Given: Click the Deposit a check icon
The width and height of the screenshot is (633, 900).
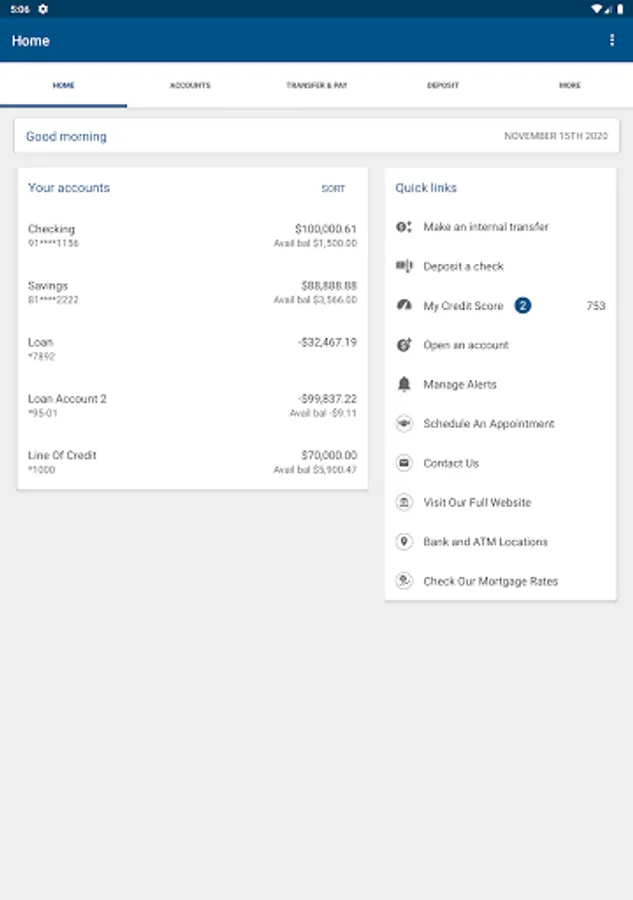Looking at the screenshot, I should (404, 266).
